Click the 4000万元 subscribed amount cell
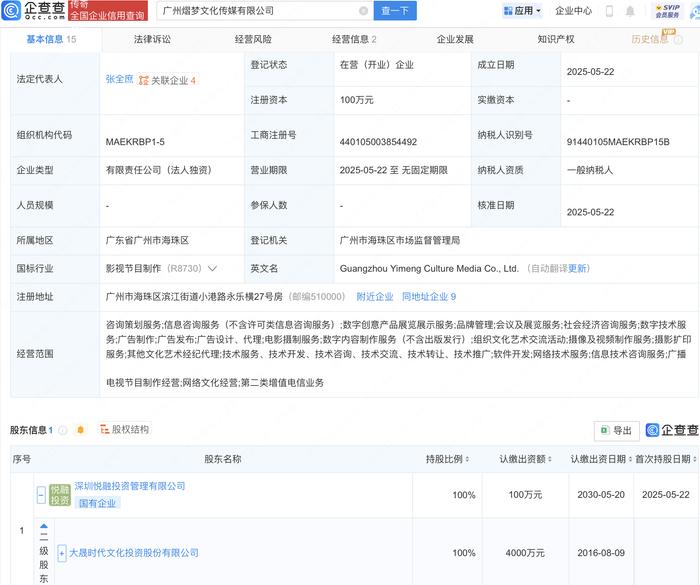Viewport: 700px width, 585px height. coord(525,553)
